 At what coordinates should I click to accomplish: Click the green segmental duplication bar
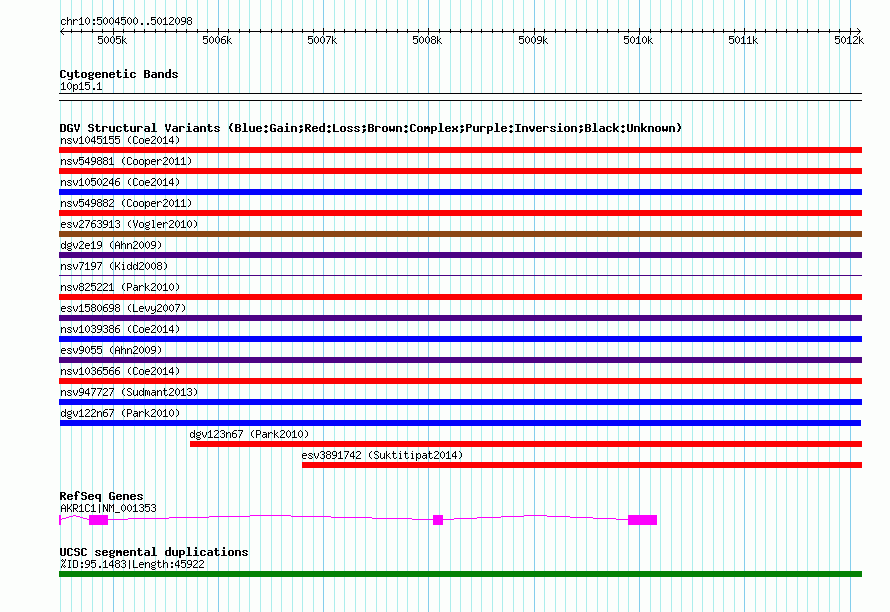pos(460,574)
